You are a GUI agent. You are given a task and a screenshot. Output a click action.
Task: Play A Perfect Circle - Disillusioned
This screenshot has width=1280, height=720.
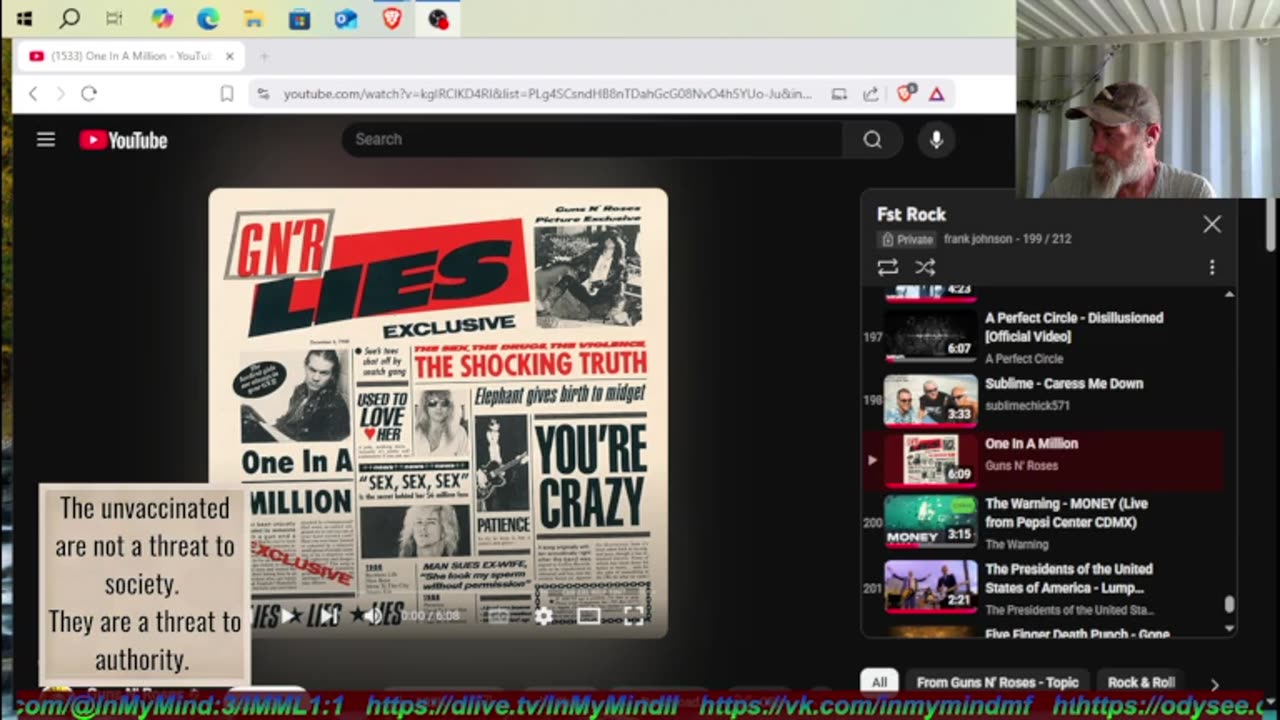(x=1044, y=336)
